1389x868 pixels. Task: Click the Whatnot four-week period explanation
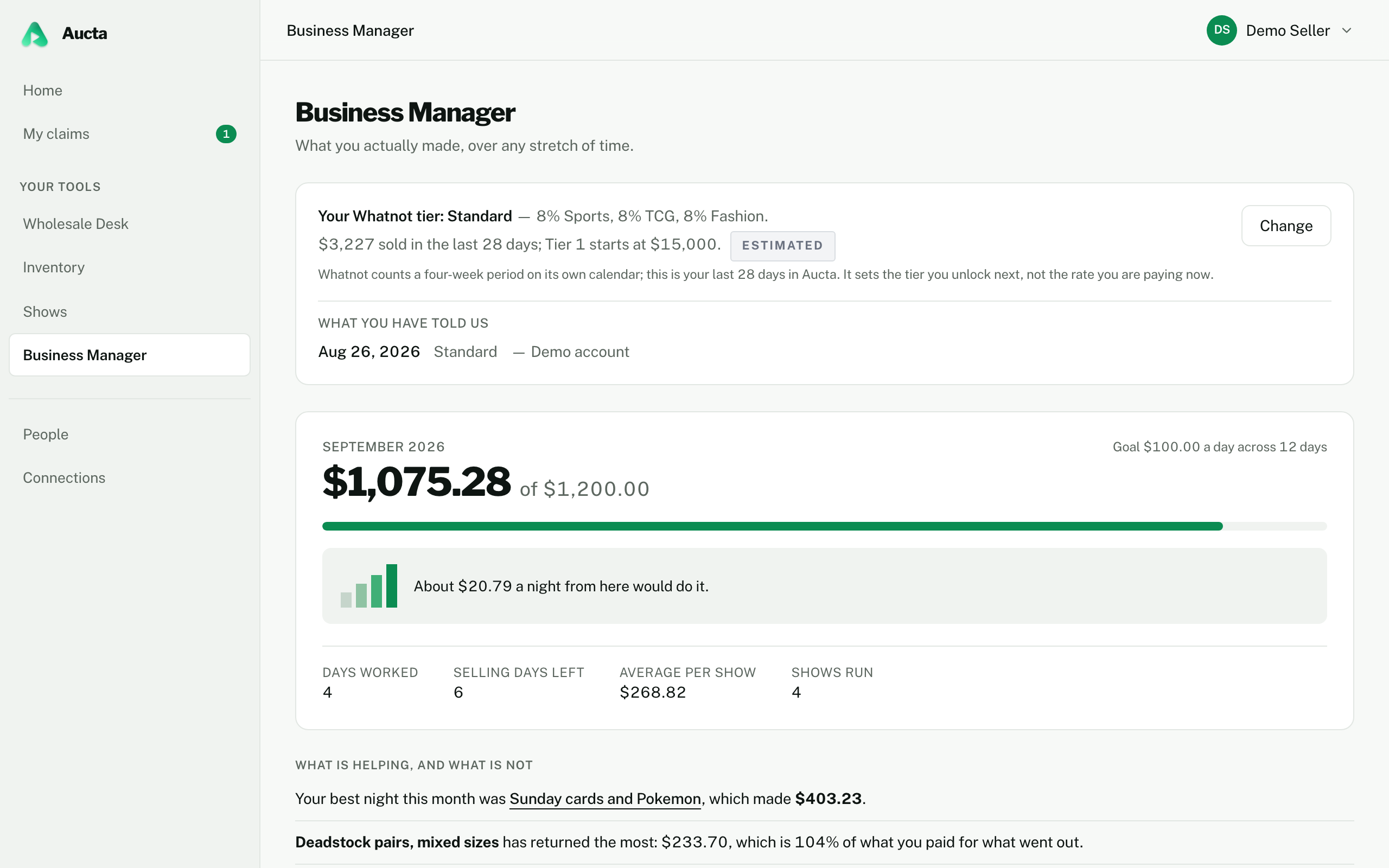(x=766, y=275)
